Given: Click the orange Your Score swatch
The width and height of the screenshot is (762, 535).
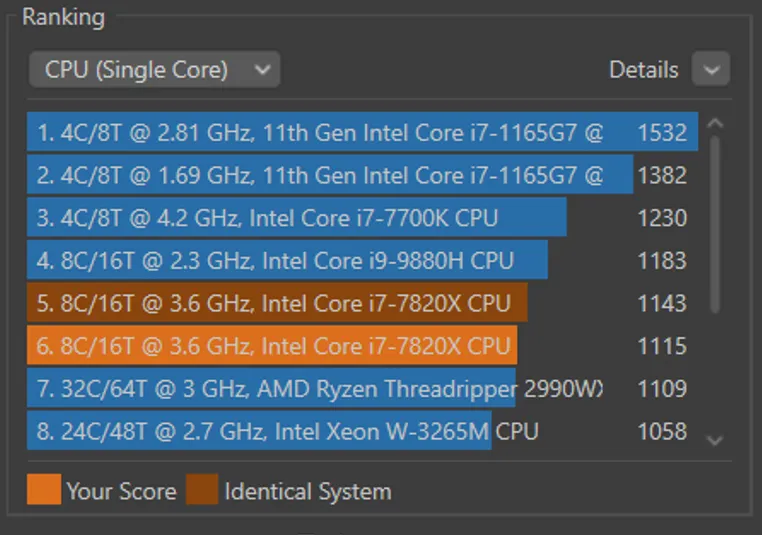Looking at the screenshot, I should click(x=44, y=491).
